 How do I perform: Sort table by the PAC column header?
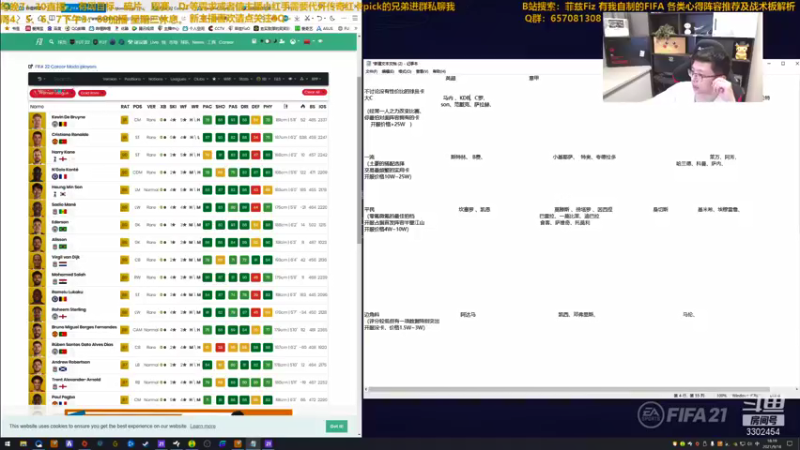(207, 107)
